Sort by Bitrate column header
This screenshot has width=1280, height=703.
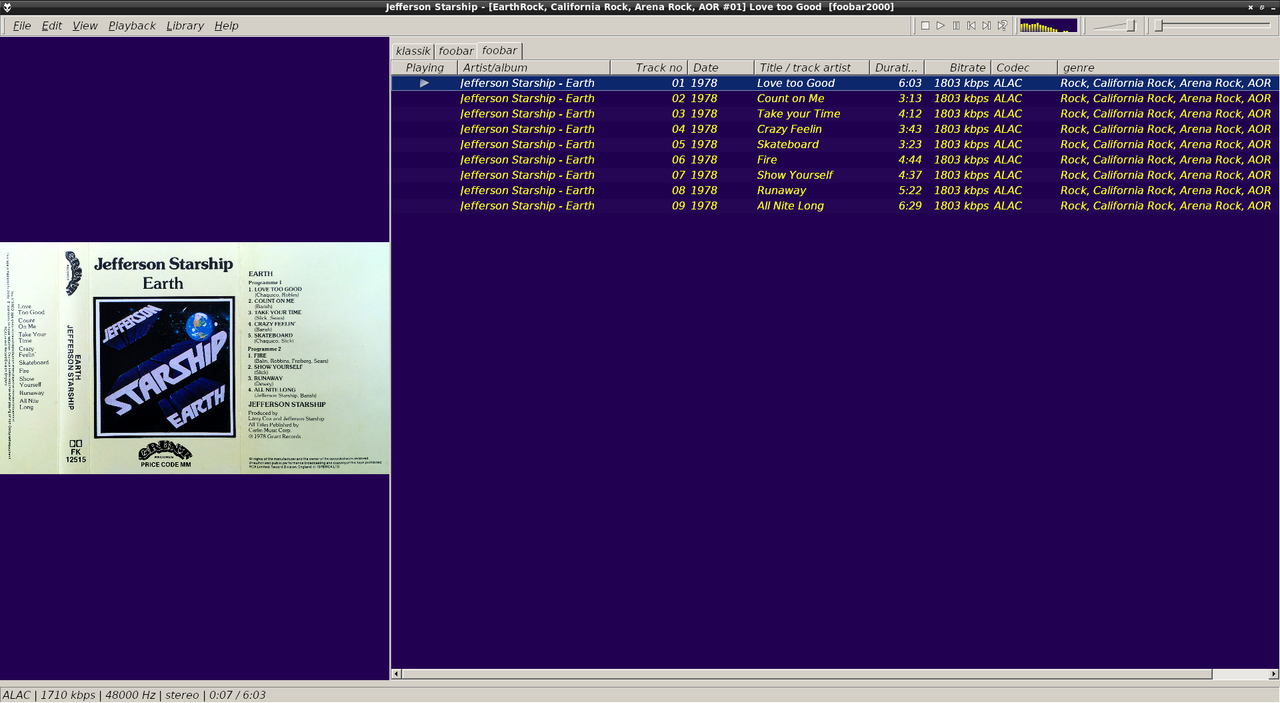(x=958, y=67)
